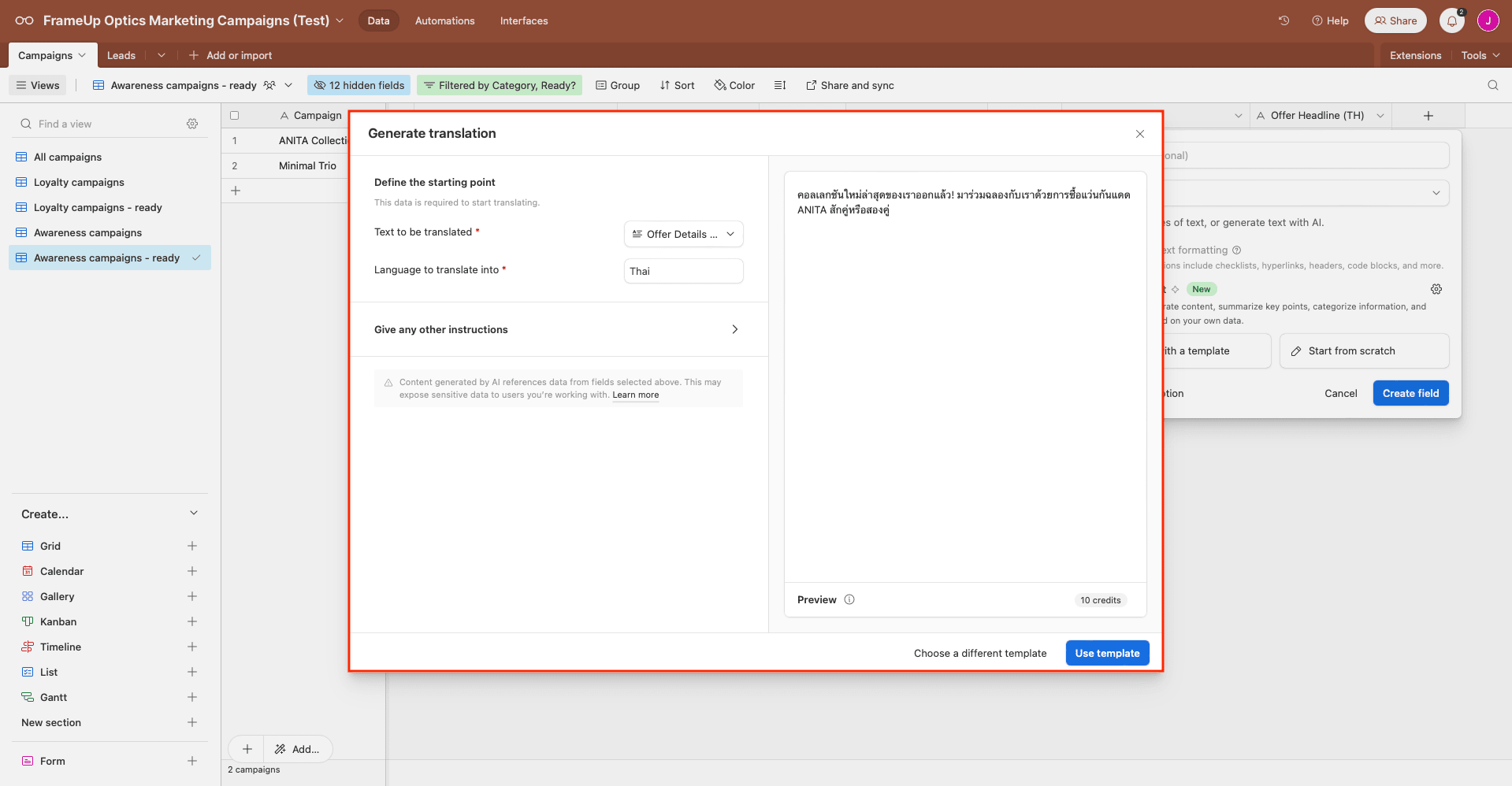Toggle the 12 hidden fields visibility

tap(358, 84)
